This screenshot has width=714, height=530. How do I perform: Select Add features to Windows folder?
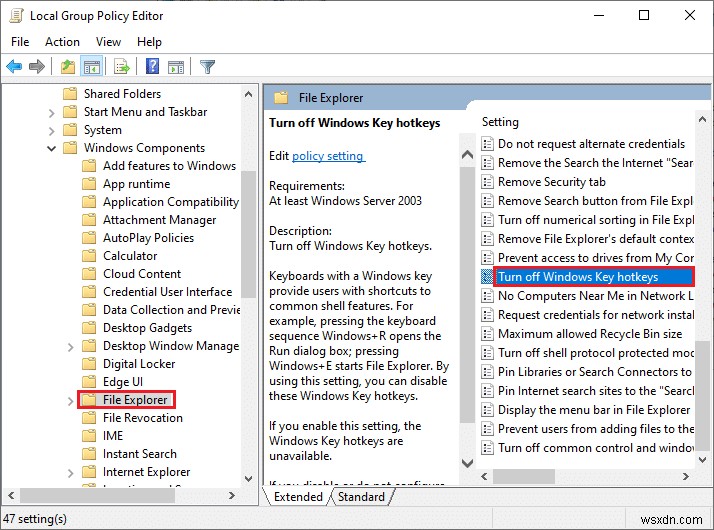click(x=169, y=166)
